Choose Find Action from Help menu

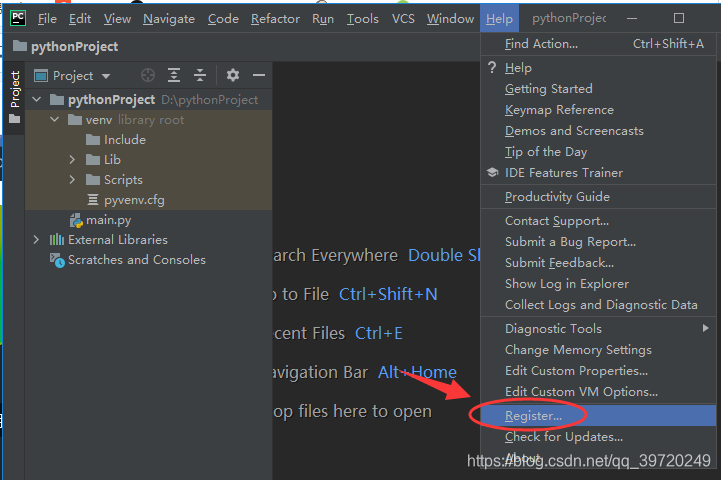point(599,44)
